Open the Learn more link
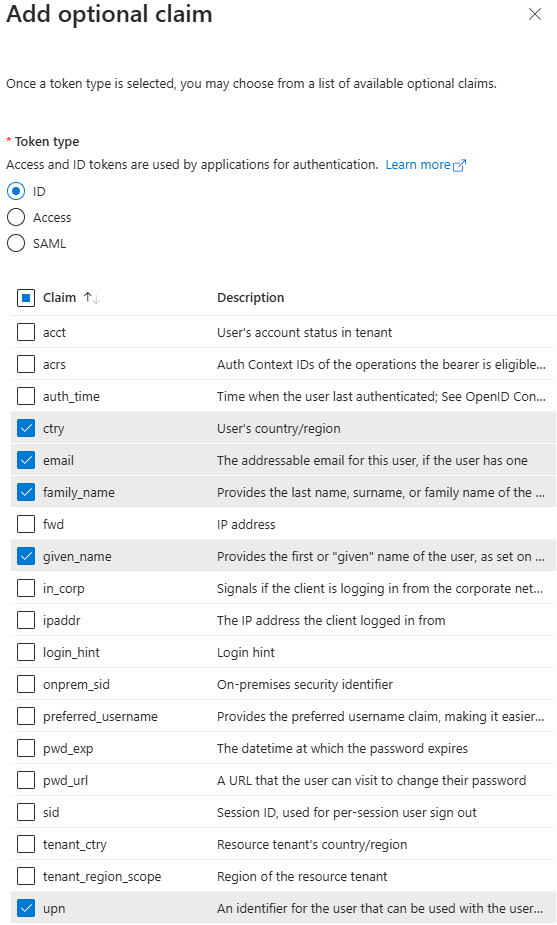Viewport: 557px width, 925px height. tap(425, 165)
